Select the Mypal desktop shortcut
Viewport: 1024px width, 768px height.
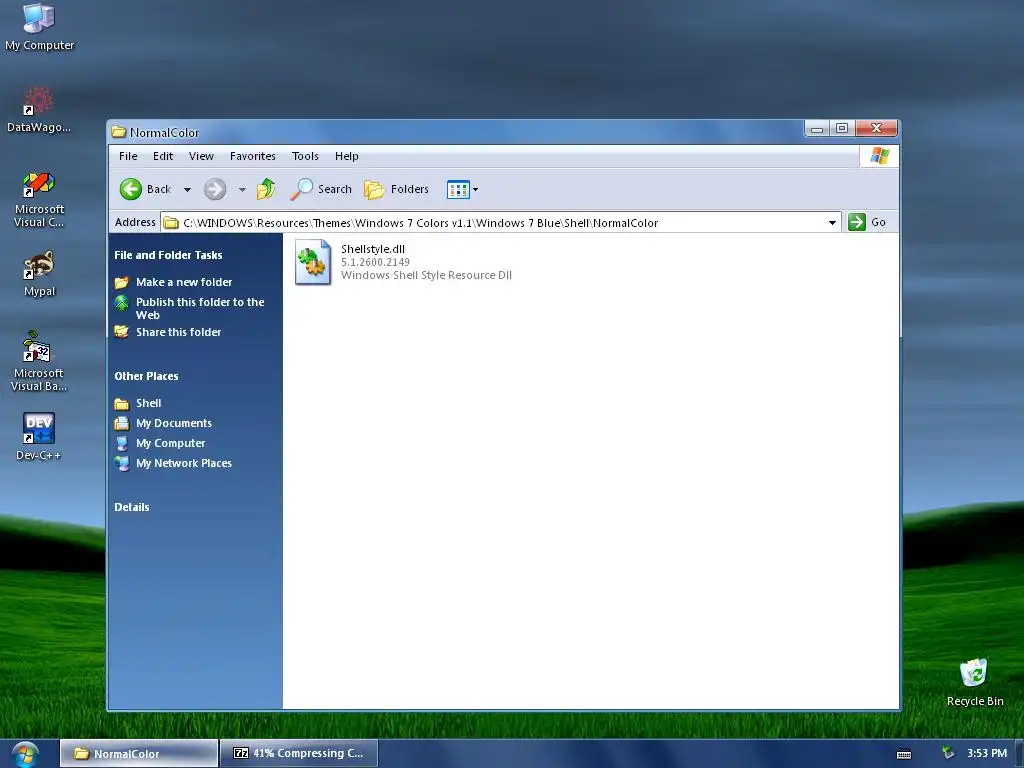39,274
